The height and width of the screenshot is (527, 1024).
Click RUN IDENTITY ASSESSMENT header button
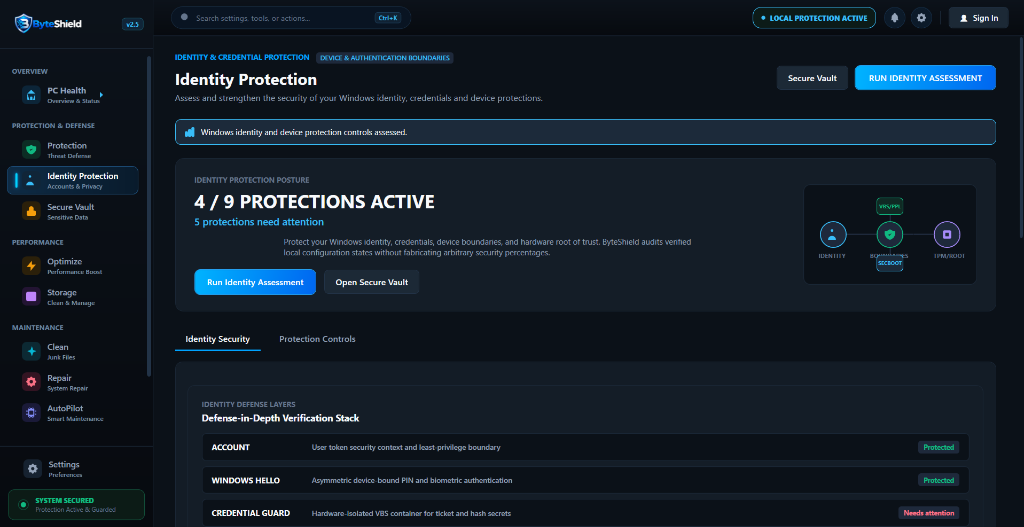click(x=925, y=78)
